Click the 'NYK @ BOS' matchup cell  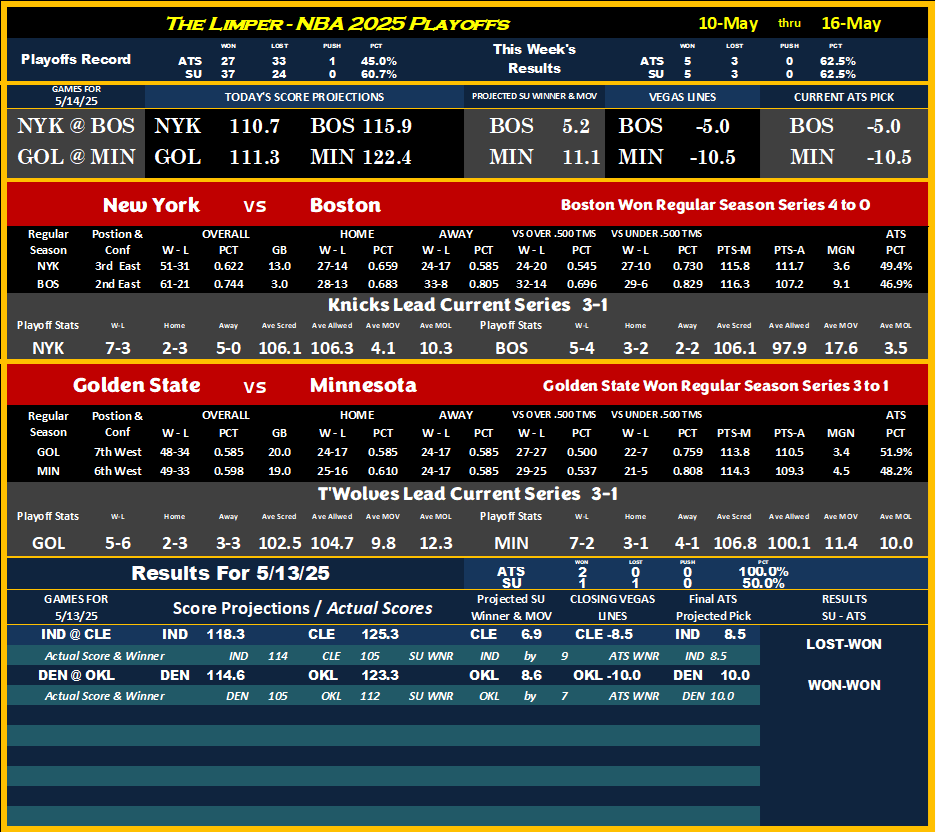click(x=76, y=126)
